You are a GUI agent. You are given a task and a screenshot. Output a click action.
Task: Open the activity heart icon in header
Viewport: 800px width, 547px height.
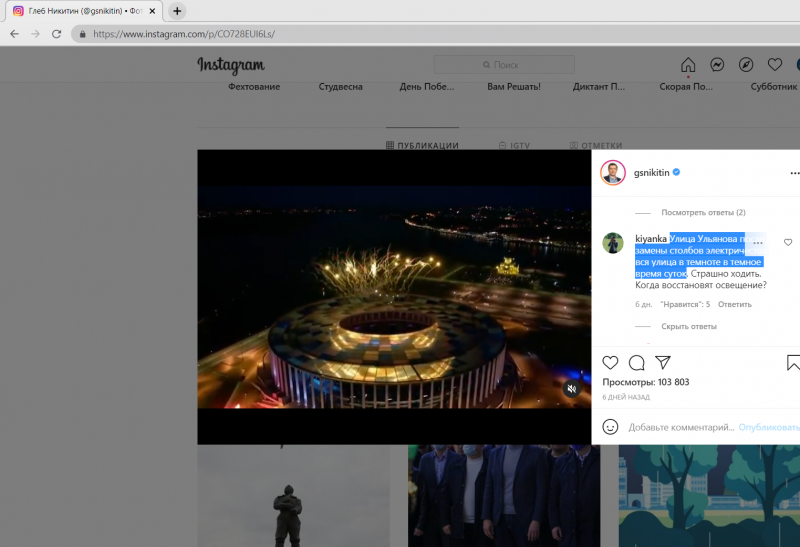point(774,65)
